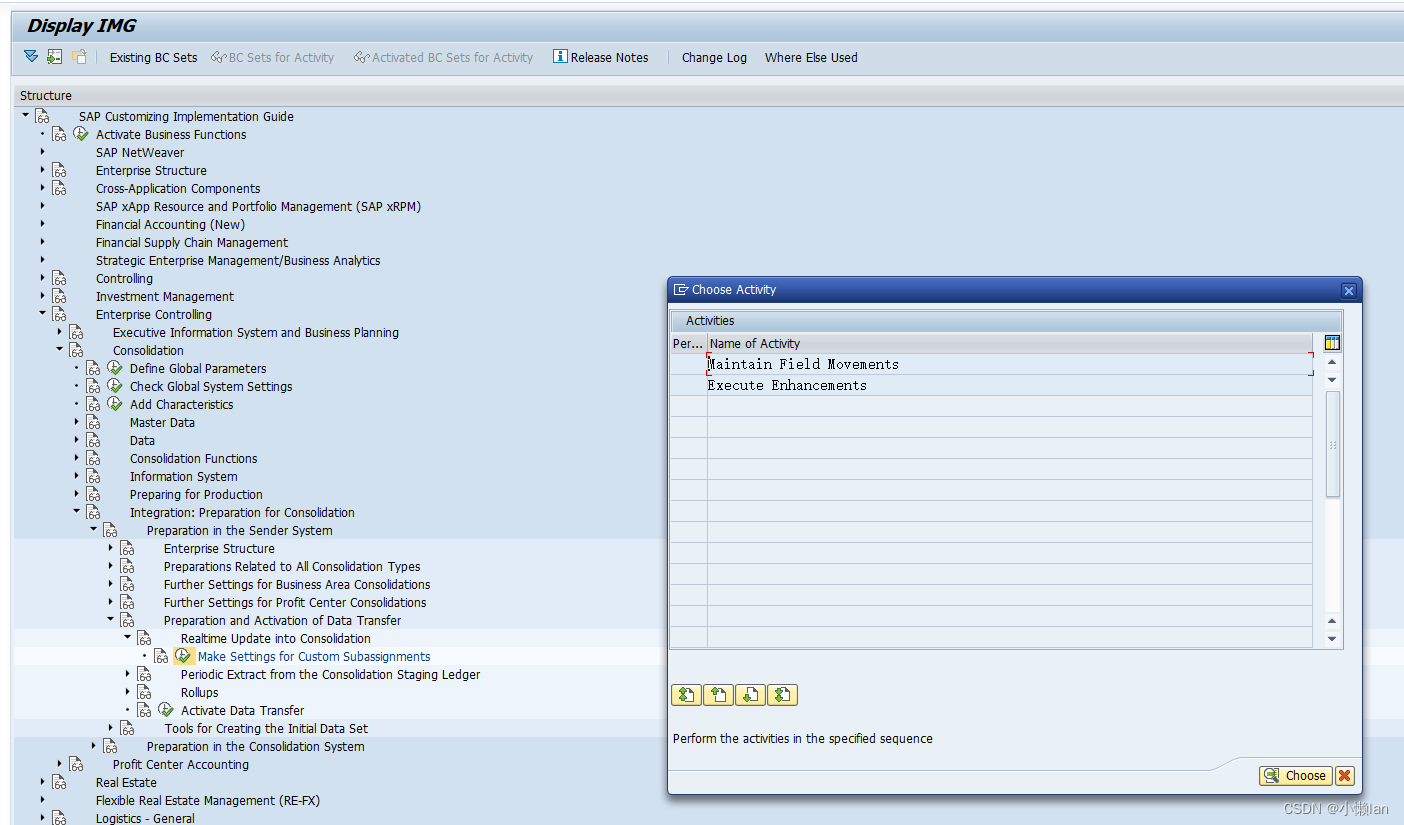Open documentation icon for Add Characteristics

coord(93,404)
